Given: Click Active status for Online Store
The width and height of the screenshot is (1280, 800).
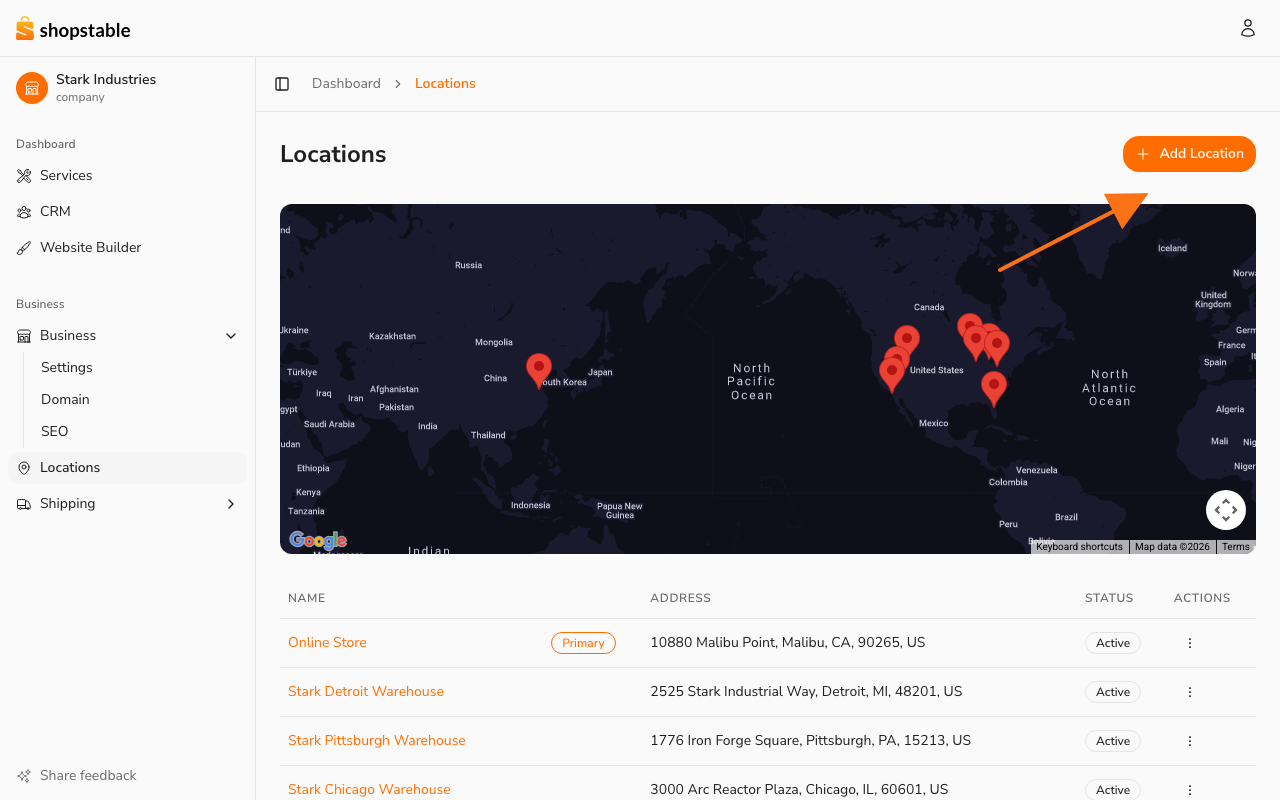Looking at the screenshot, I should click(1113, 643).
